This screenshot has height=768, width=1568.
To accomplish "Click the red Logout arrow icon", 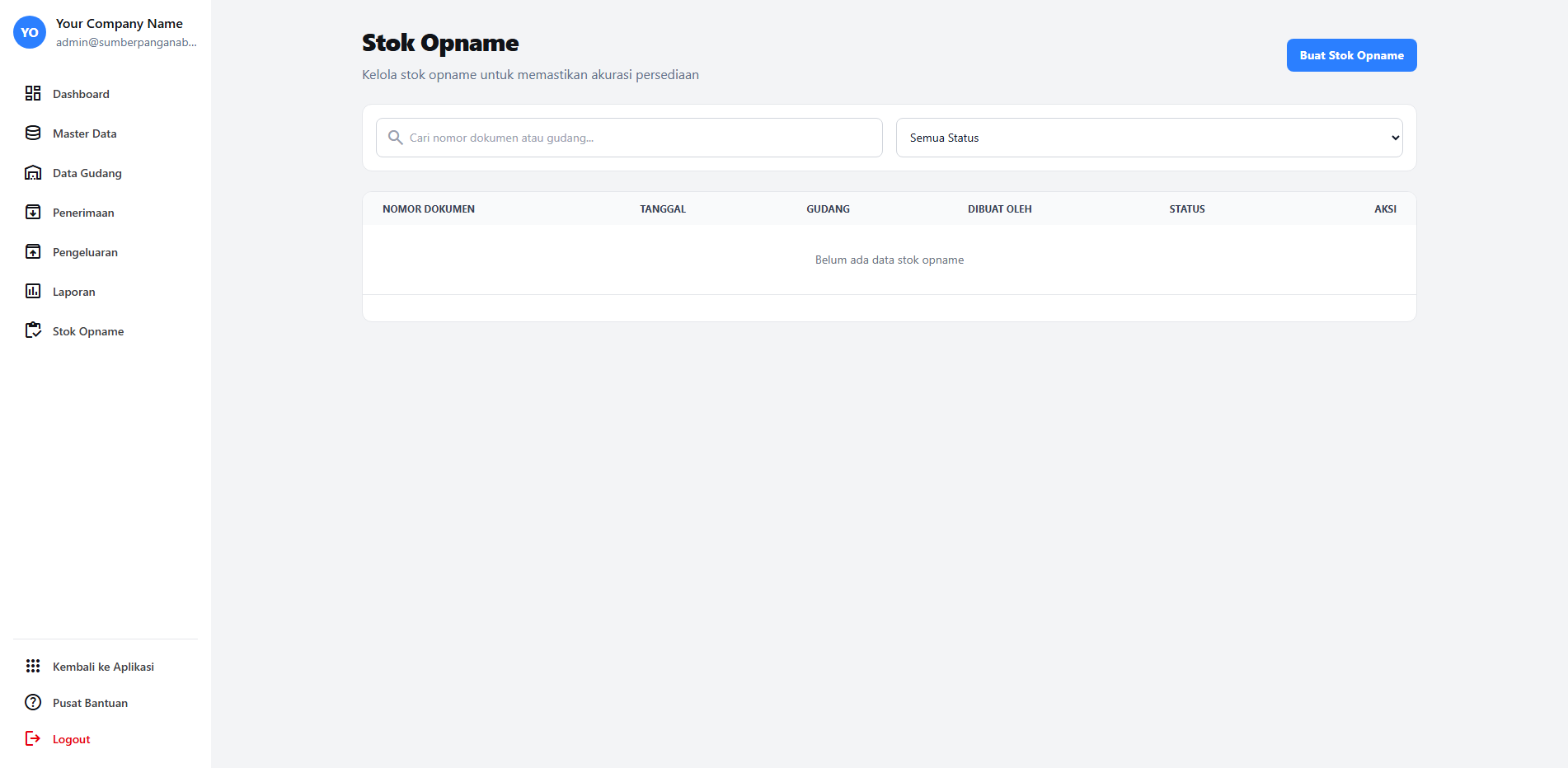I will click(33, 738).
